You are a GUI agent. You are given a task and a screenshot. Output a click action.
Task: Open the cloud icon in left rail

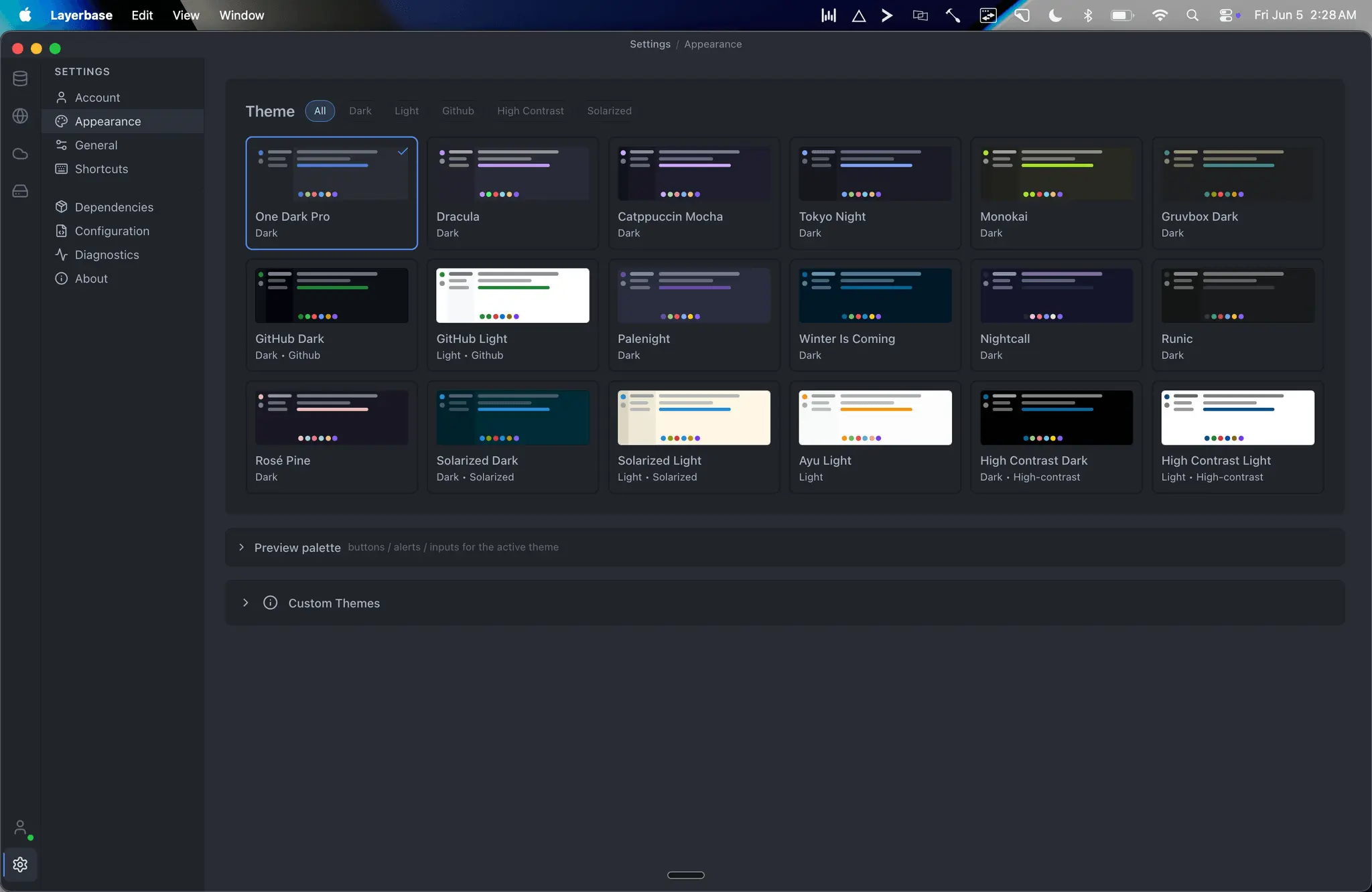pos(20,154)
